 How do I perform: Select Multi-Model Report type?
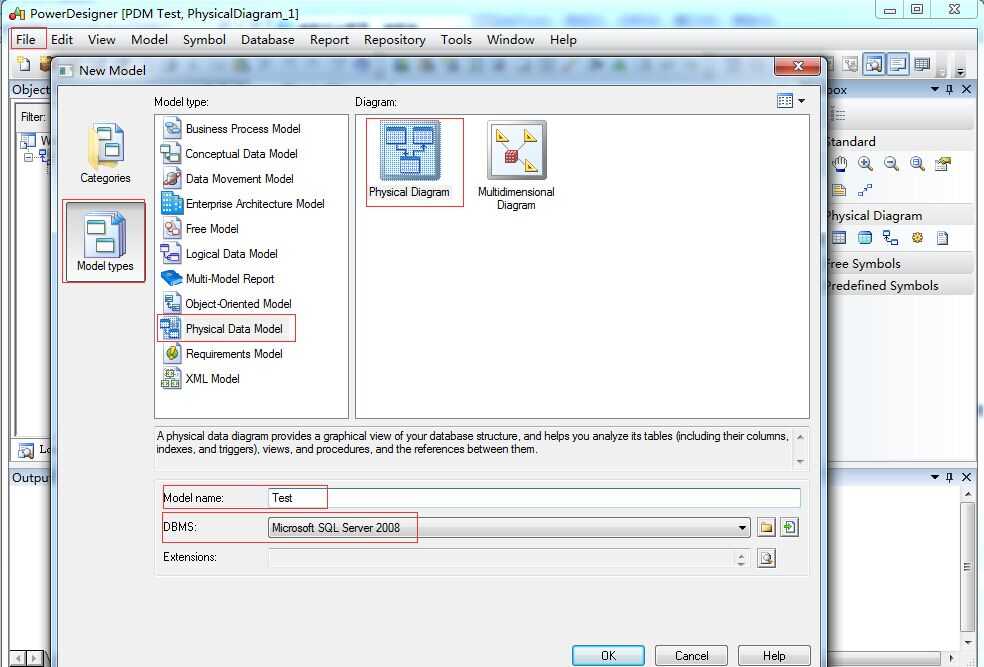click(218, 279)
